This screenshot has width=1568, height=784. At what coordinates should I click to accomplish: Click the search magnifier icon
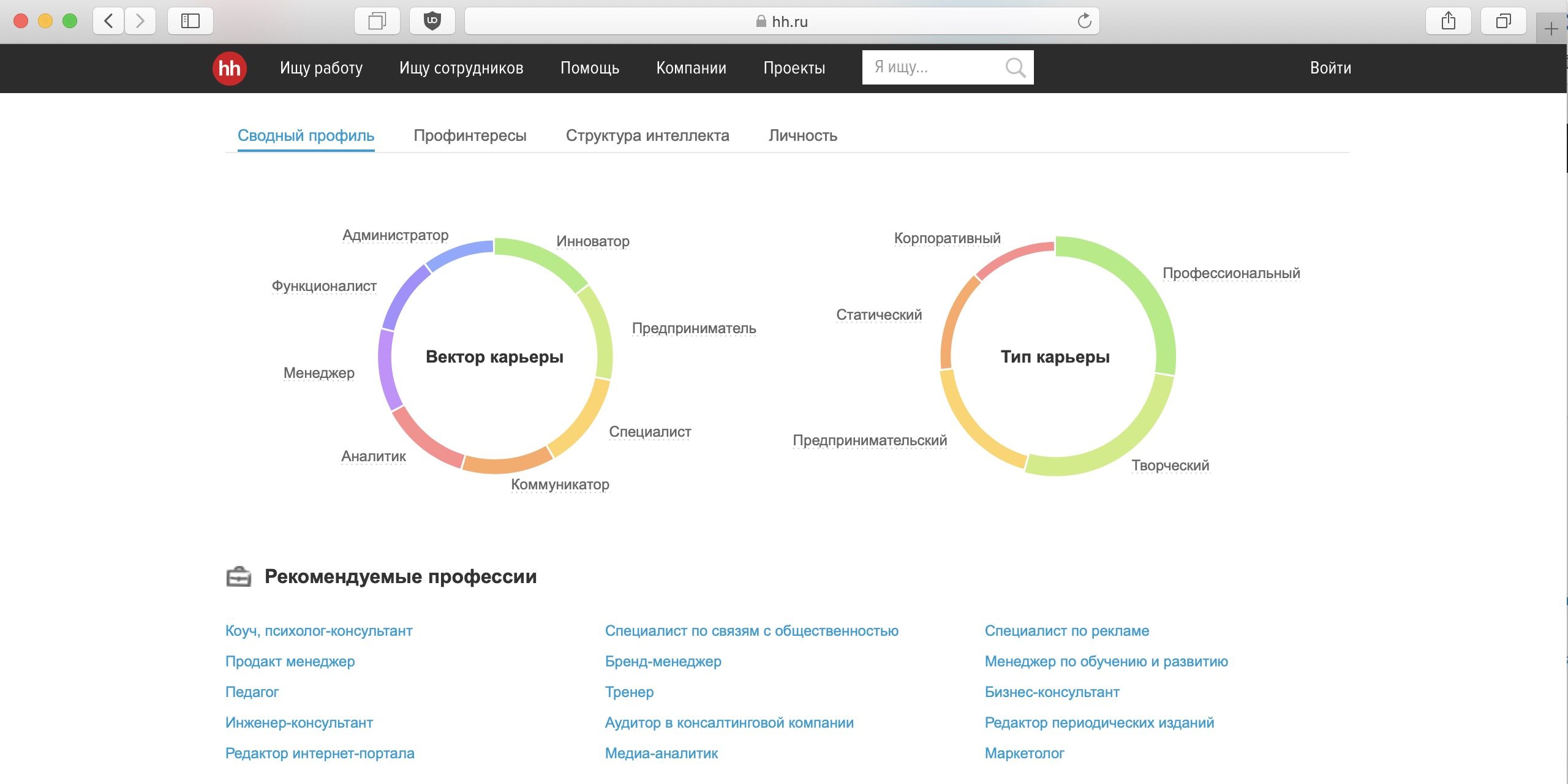point(1015,67)
